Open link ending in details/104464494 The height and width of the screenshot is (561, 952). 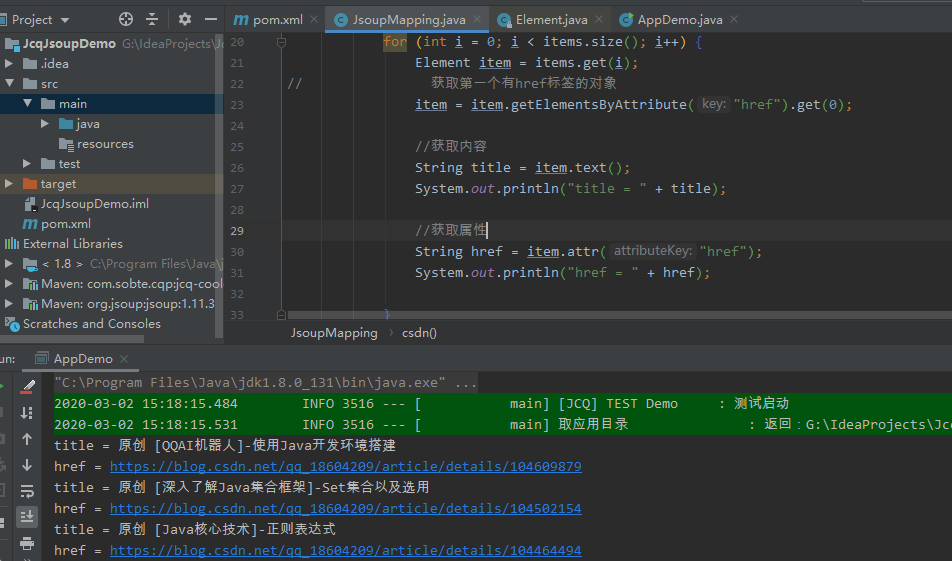pyautogui.click(x=345, y=550)
